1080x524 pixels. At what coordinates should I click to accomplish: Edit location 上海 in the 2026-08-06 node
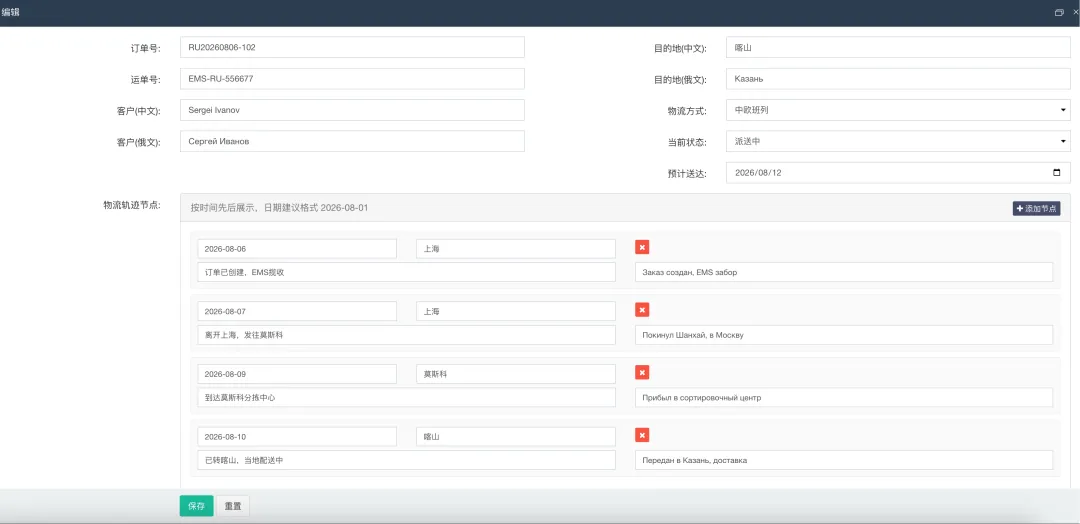point(516,249)
